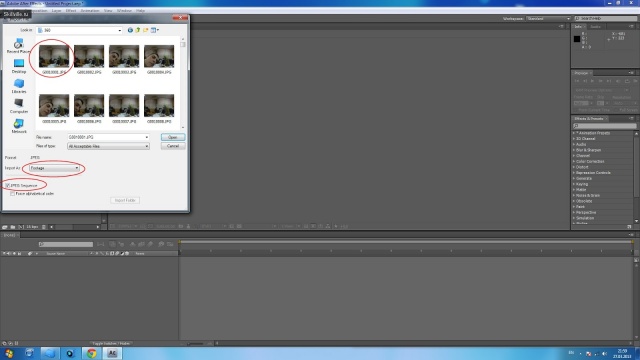Click the trash icon in Project panel footer

(44, 227)
